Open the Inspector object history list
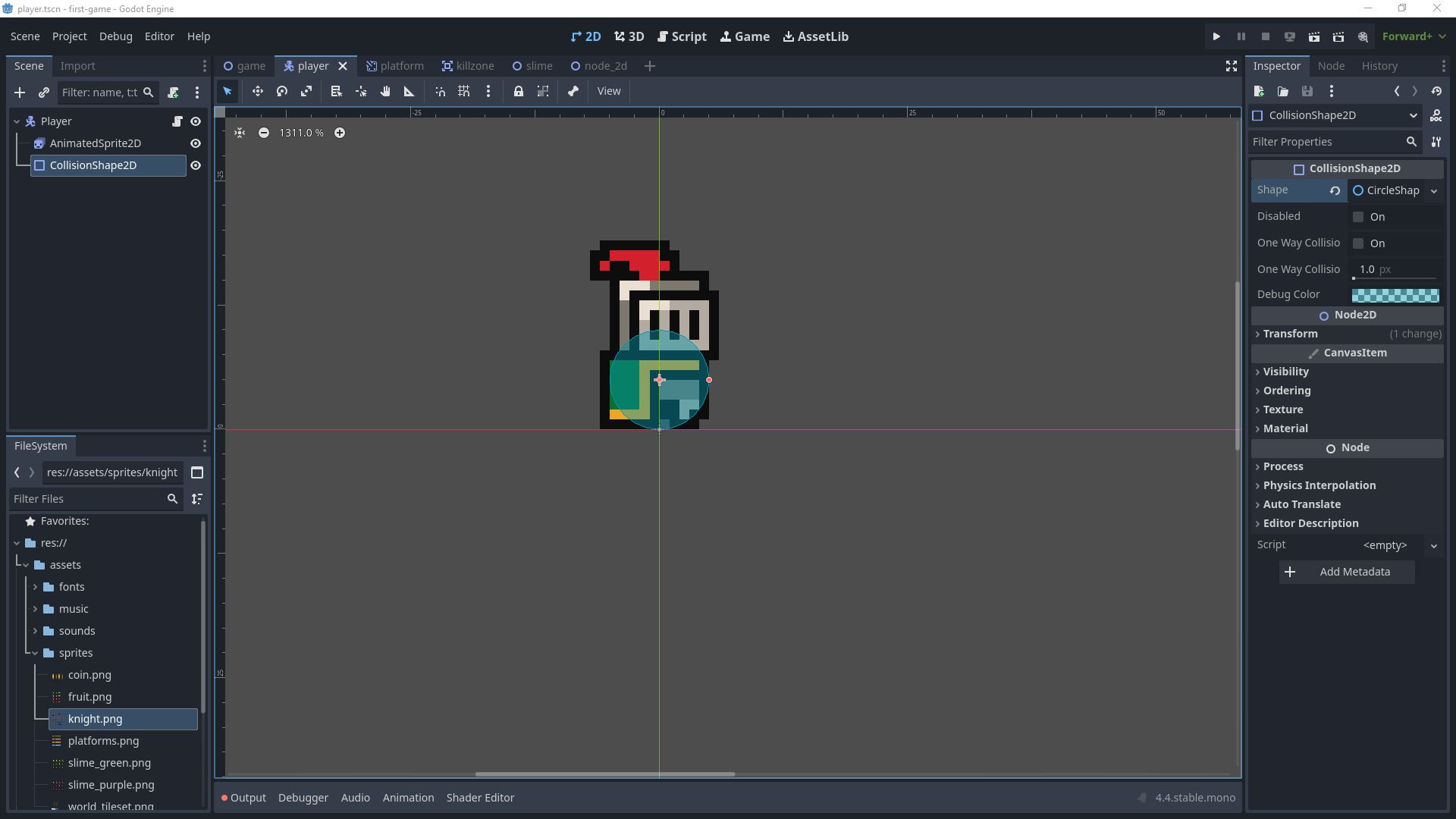This screenshot has width=1456, height=819. pyautogui.click(x=1436, y=92)
